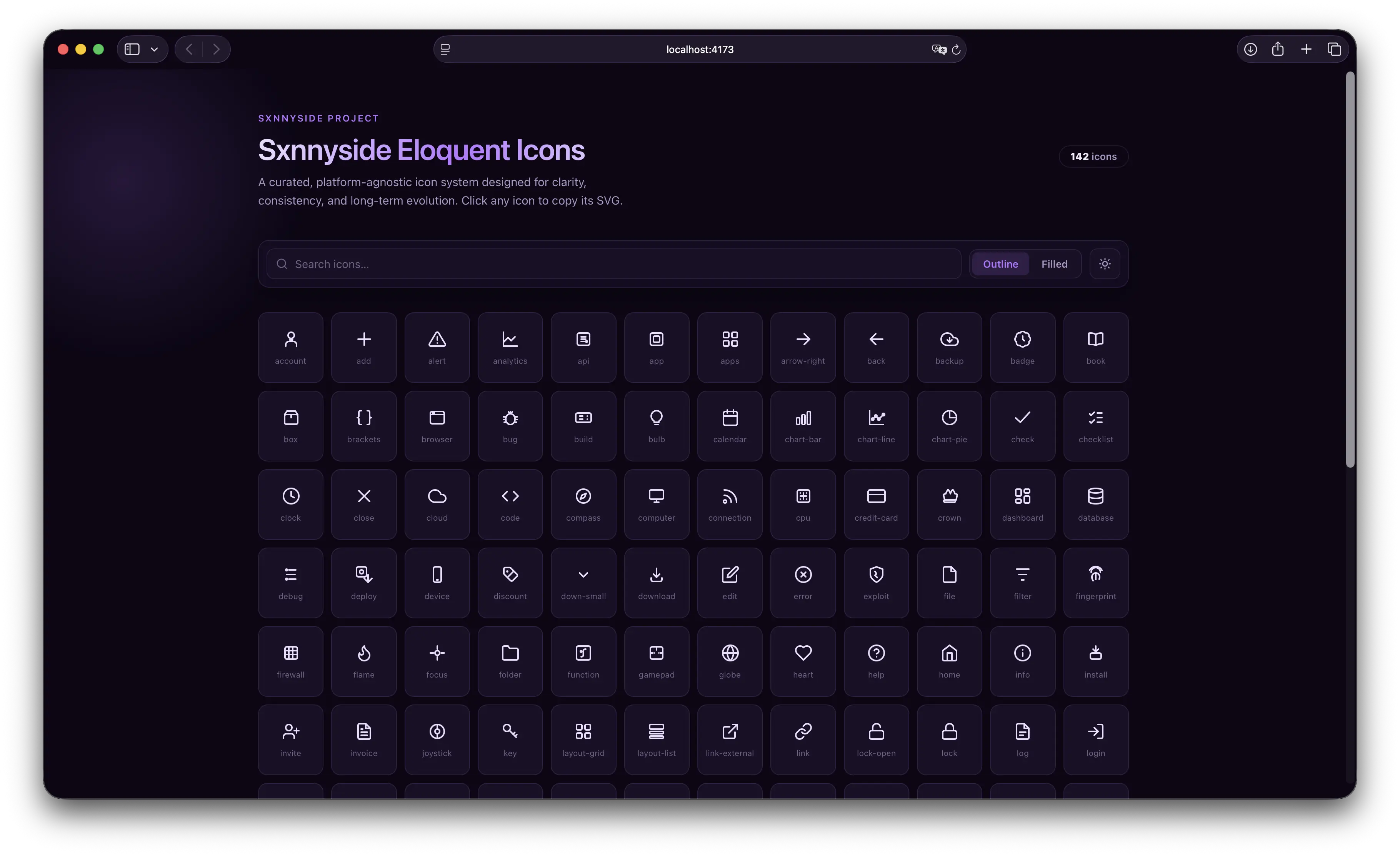Copy the deploy icon SVG

(363, 582)
